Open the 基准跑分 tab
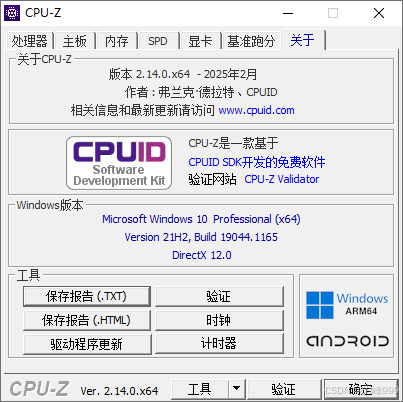The height and width of the screenshot is (402, 403). point(251,41)
